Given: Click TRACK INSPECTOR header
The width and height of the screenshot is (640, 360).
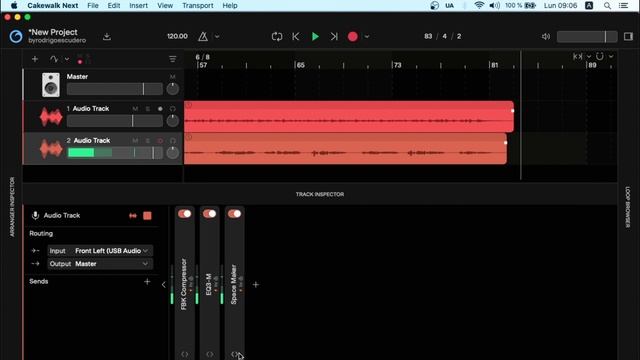Looking at the screenshot, I should pos(320,194).
